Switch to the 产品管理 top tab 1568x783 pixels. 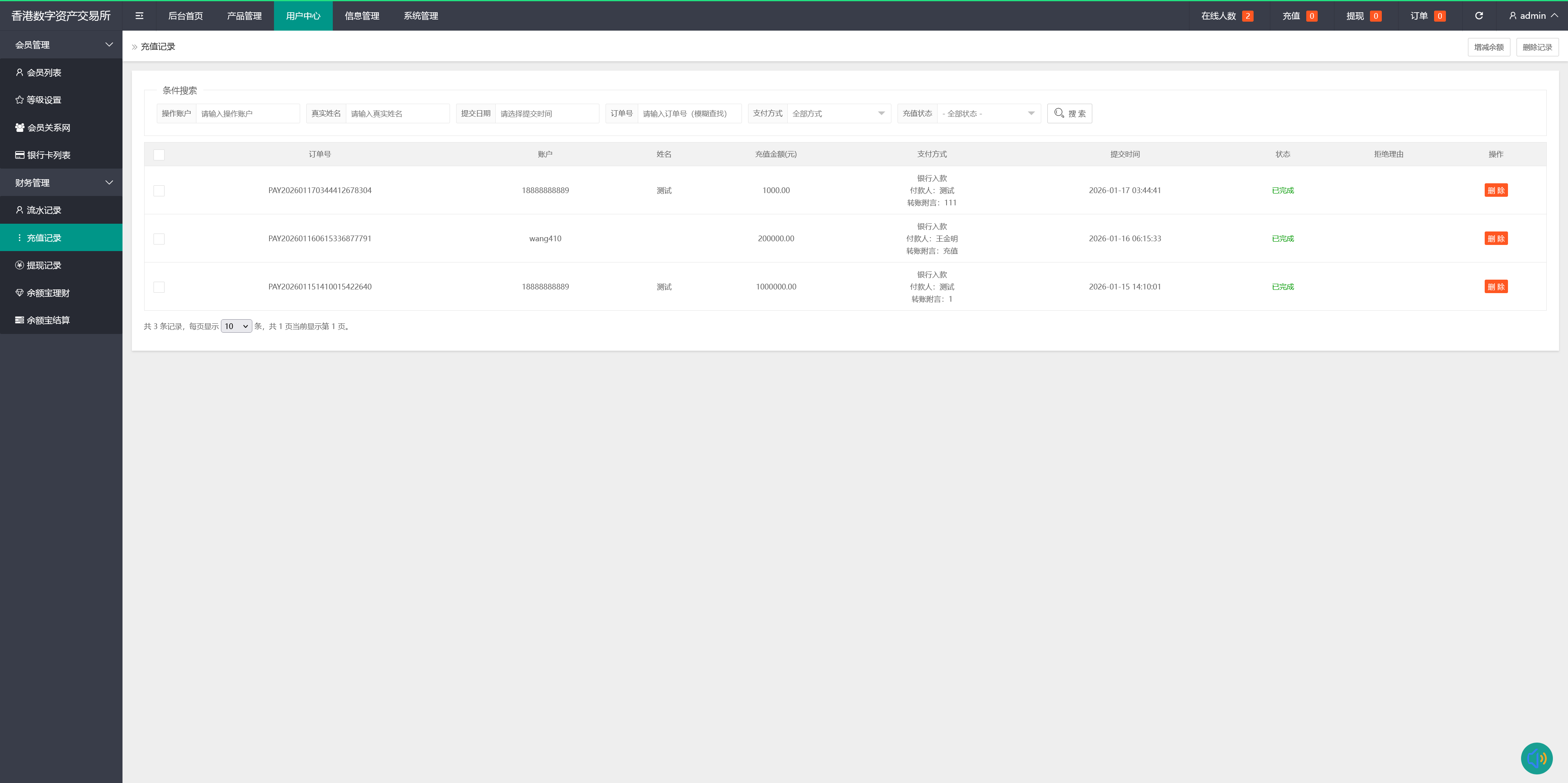pos(244,16)
